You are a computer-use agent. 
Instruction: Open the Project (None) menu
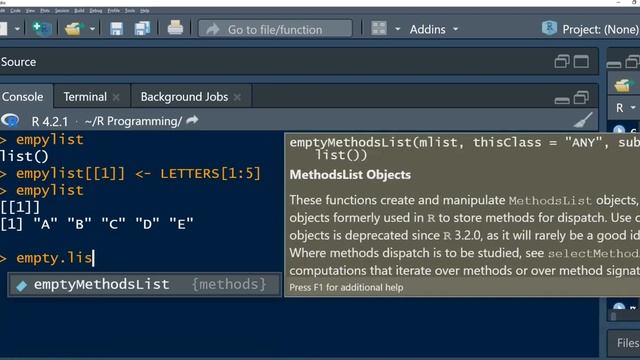[x=600, y=29]
